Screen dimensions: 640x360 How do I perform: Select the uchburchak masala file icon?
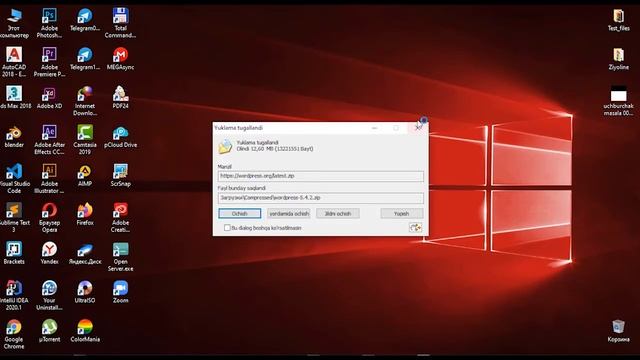[x=618, y=101]
